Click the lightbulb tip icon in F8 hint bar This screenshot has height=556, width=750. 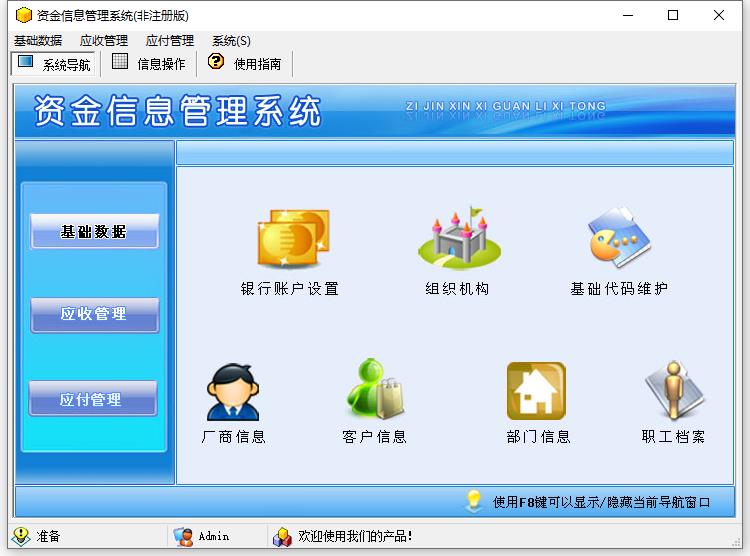coord(474,501)
